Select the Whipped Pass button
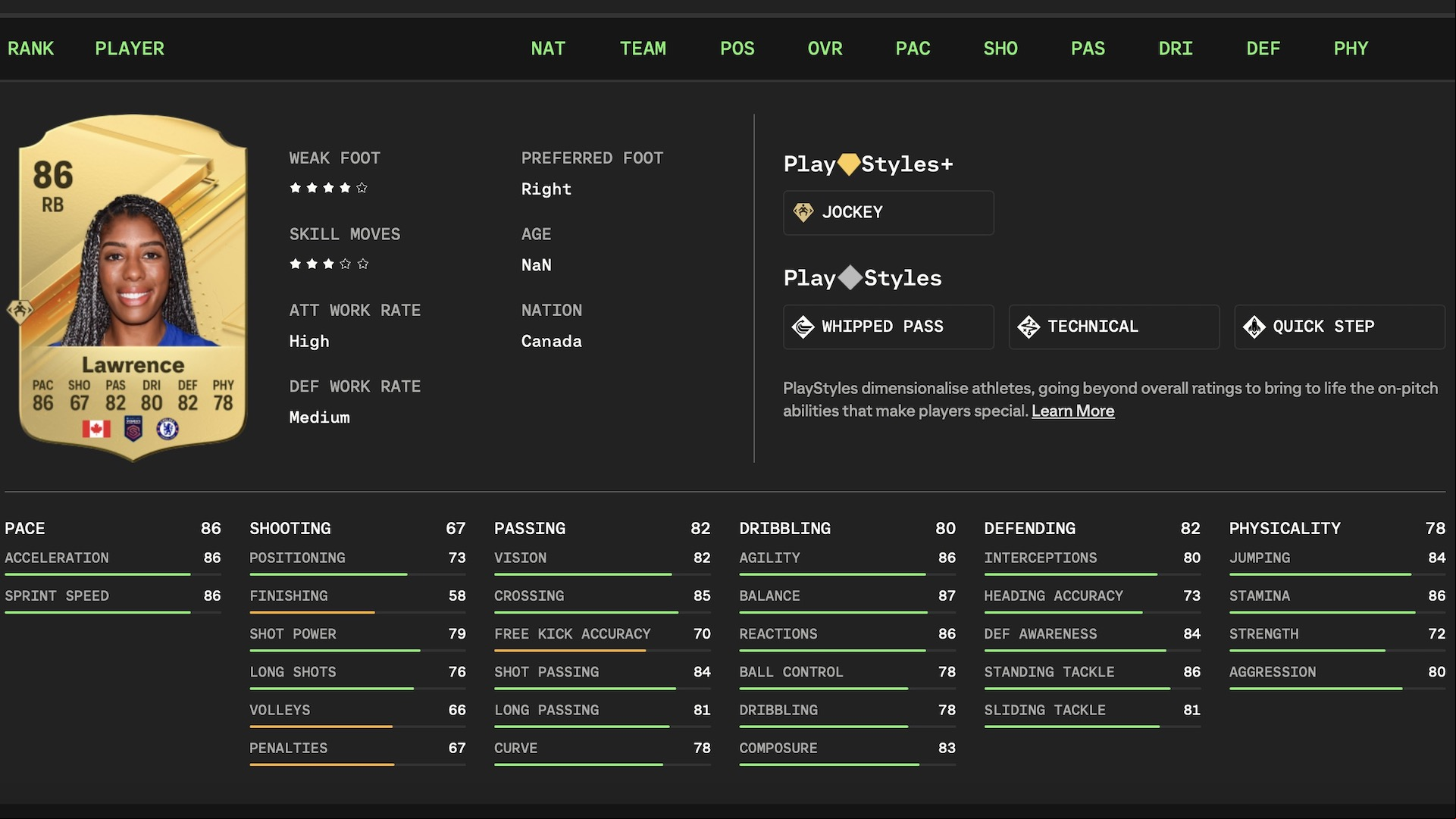The image size is (1456, 819). pyautogui.click(x=888, y=327)
